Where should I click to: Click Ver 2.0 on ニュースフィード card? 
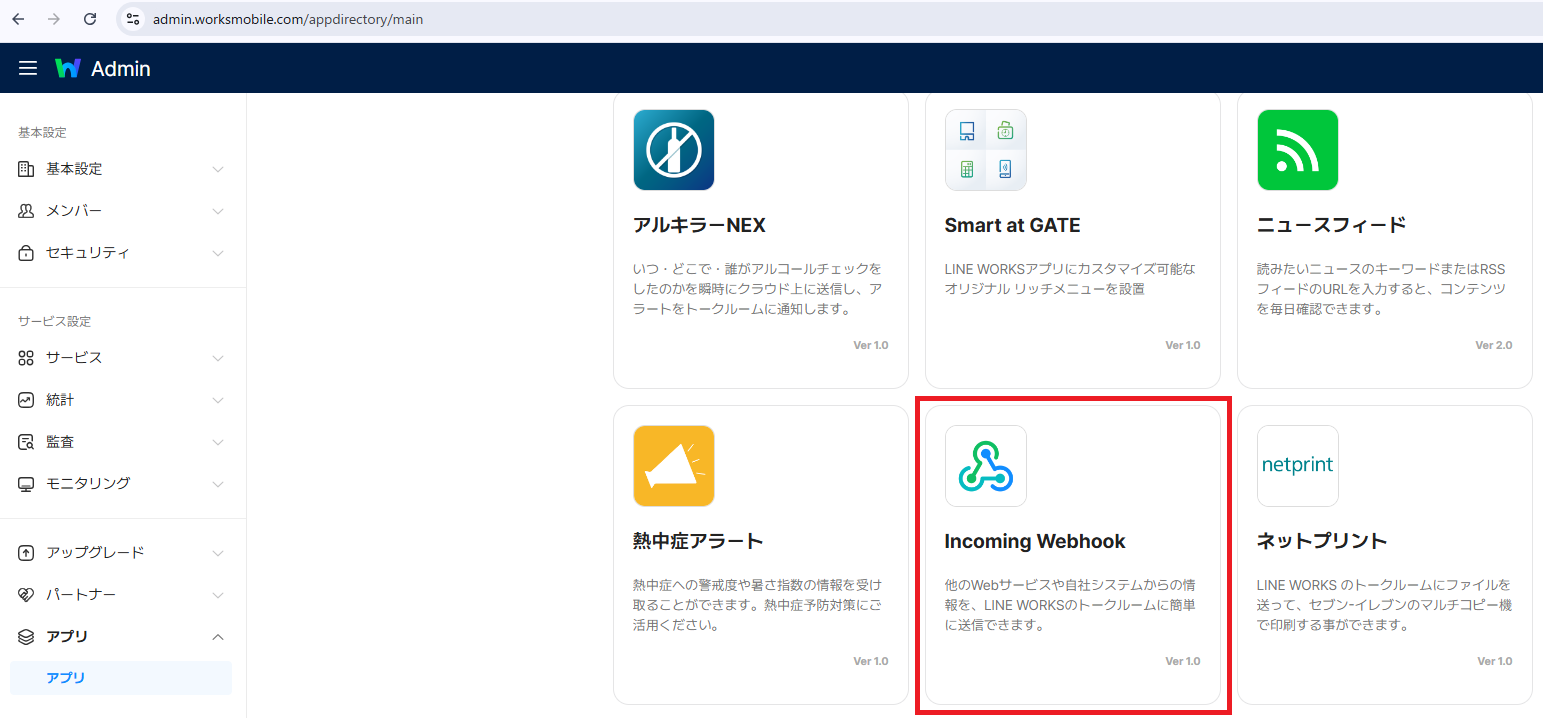[x=1494, y=345]
